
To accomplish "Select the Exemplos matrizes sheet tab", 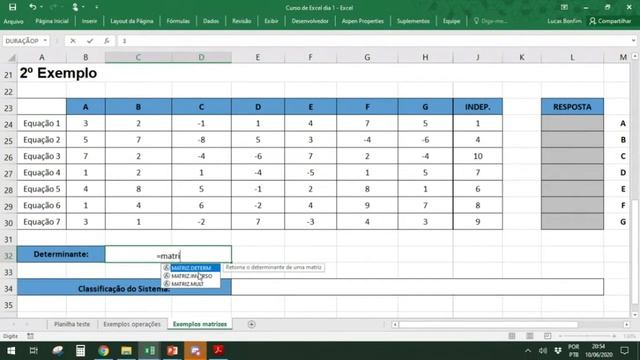I will click(200, 324).
